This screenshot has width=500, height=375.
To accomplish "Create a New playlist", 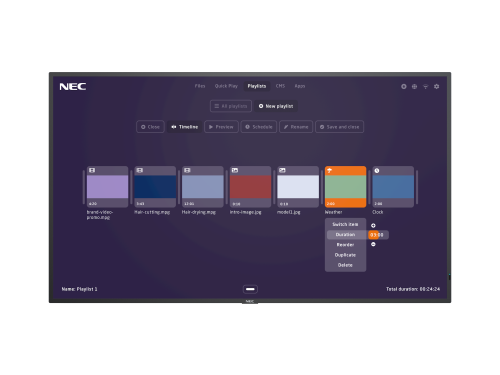I will pos(276,106).
